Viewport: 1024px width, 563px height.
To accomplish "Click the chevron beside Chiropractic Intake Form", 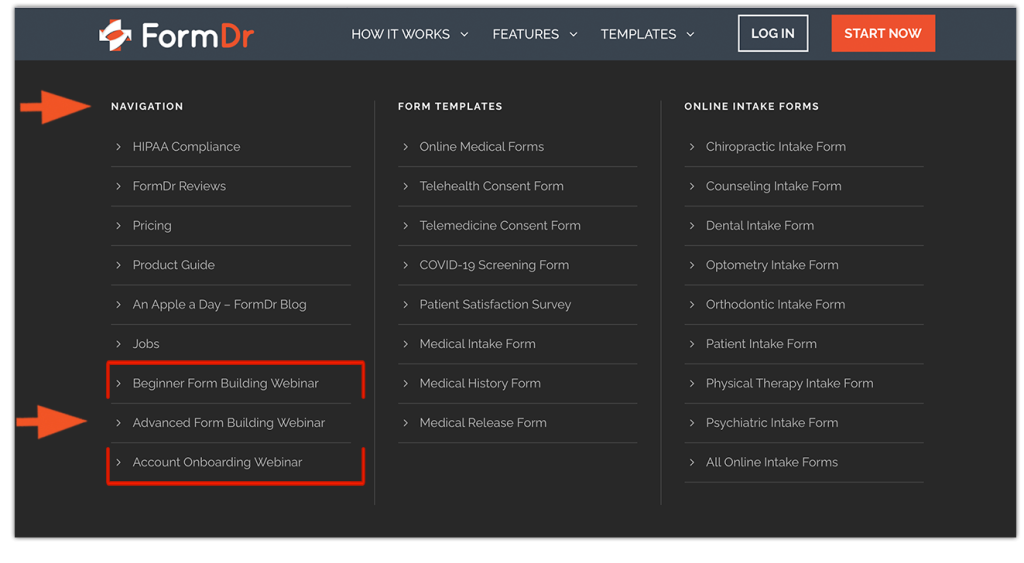I will pyautogui.click(x=692, y=147).
